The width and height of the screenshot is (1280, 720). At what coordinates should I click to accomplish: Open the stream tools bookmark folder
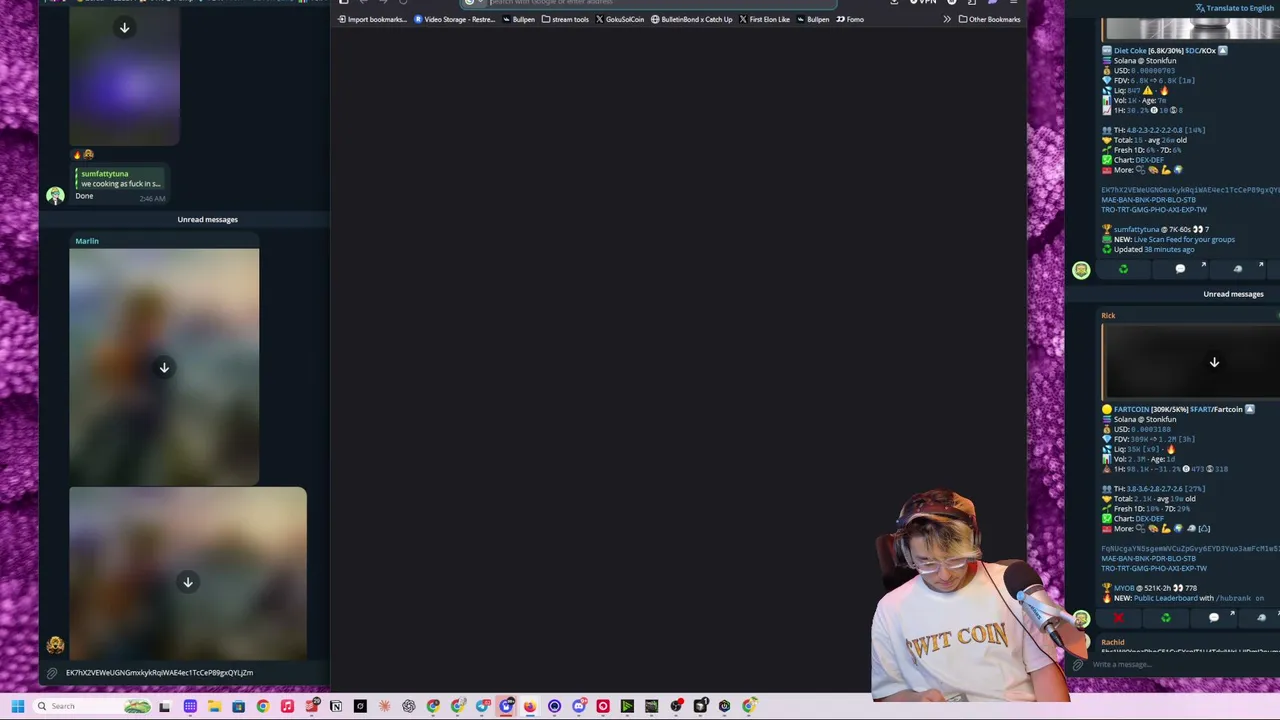click(565, 19)
